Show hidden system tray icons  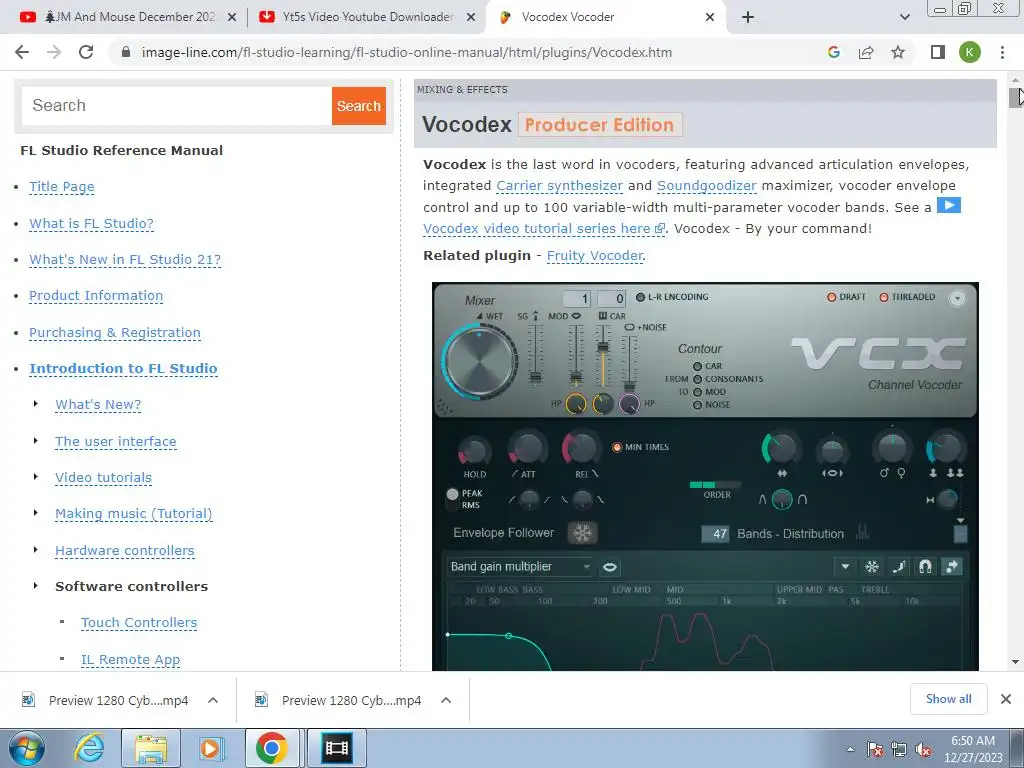[850, 750]
